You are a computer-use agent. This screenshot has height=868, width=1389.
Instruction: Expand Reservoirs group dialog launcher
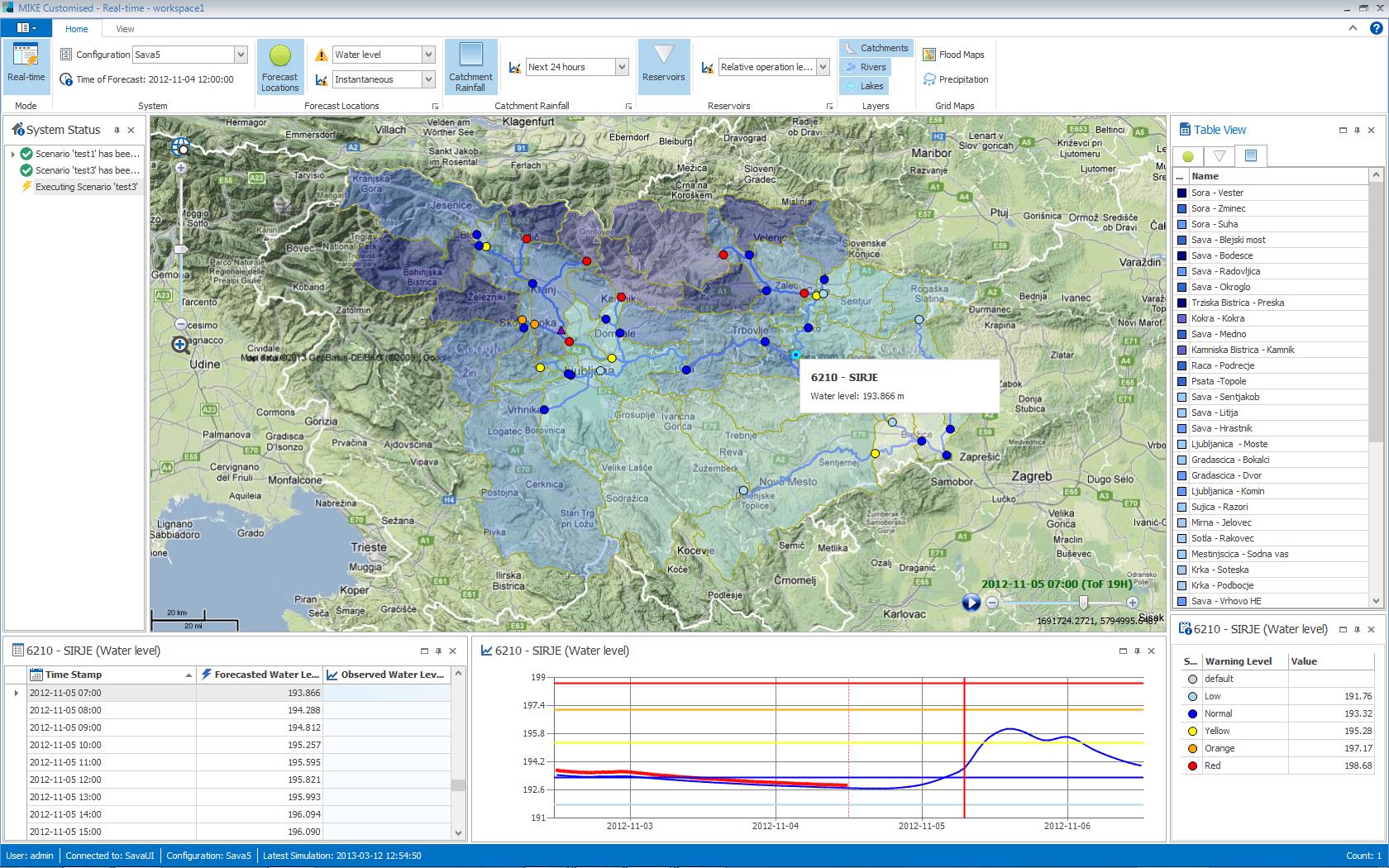click(x=829, y=107)
